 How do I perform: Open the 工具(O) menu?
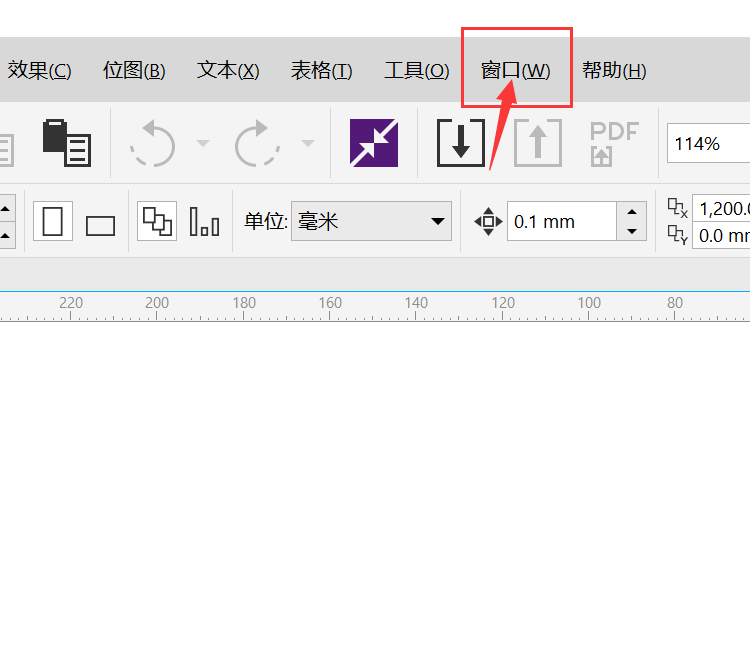point(417,71)
